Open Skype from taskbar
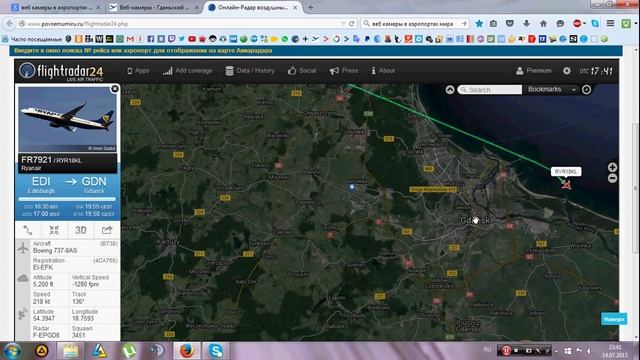 (x=216, y=351)
